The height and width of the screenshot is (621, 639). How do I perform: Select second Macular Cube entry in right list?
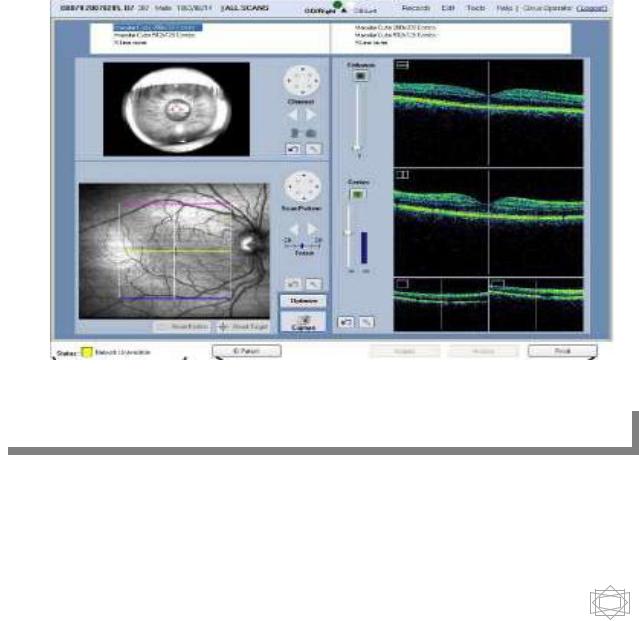395,35
